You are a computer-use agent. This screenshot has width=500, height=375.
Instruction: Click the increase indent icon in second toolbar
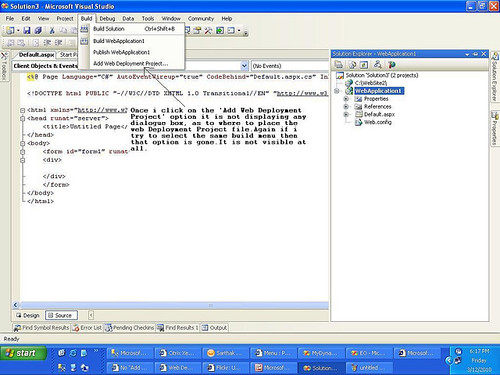click(58, 43)
